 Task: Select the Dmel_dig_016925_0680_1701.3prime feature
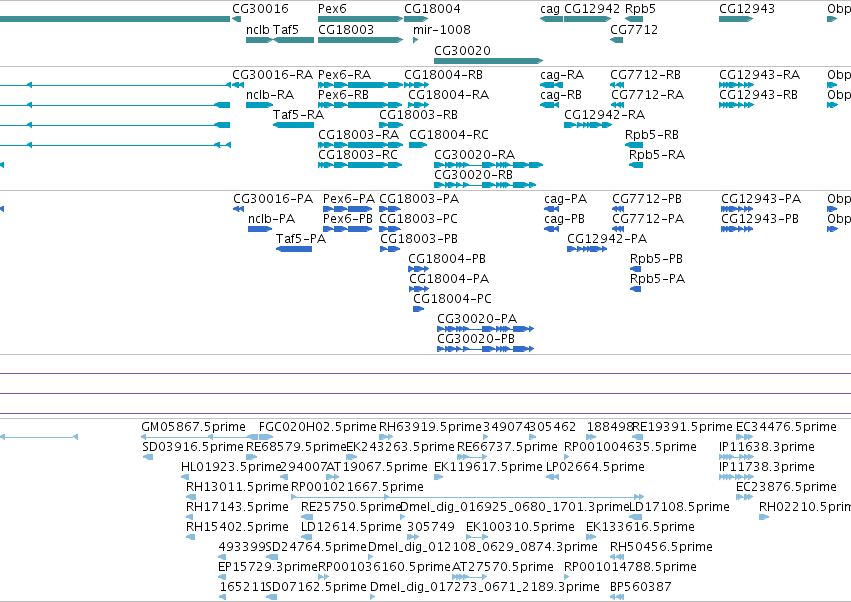pos(402,517)
